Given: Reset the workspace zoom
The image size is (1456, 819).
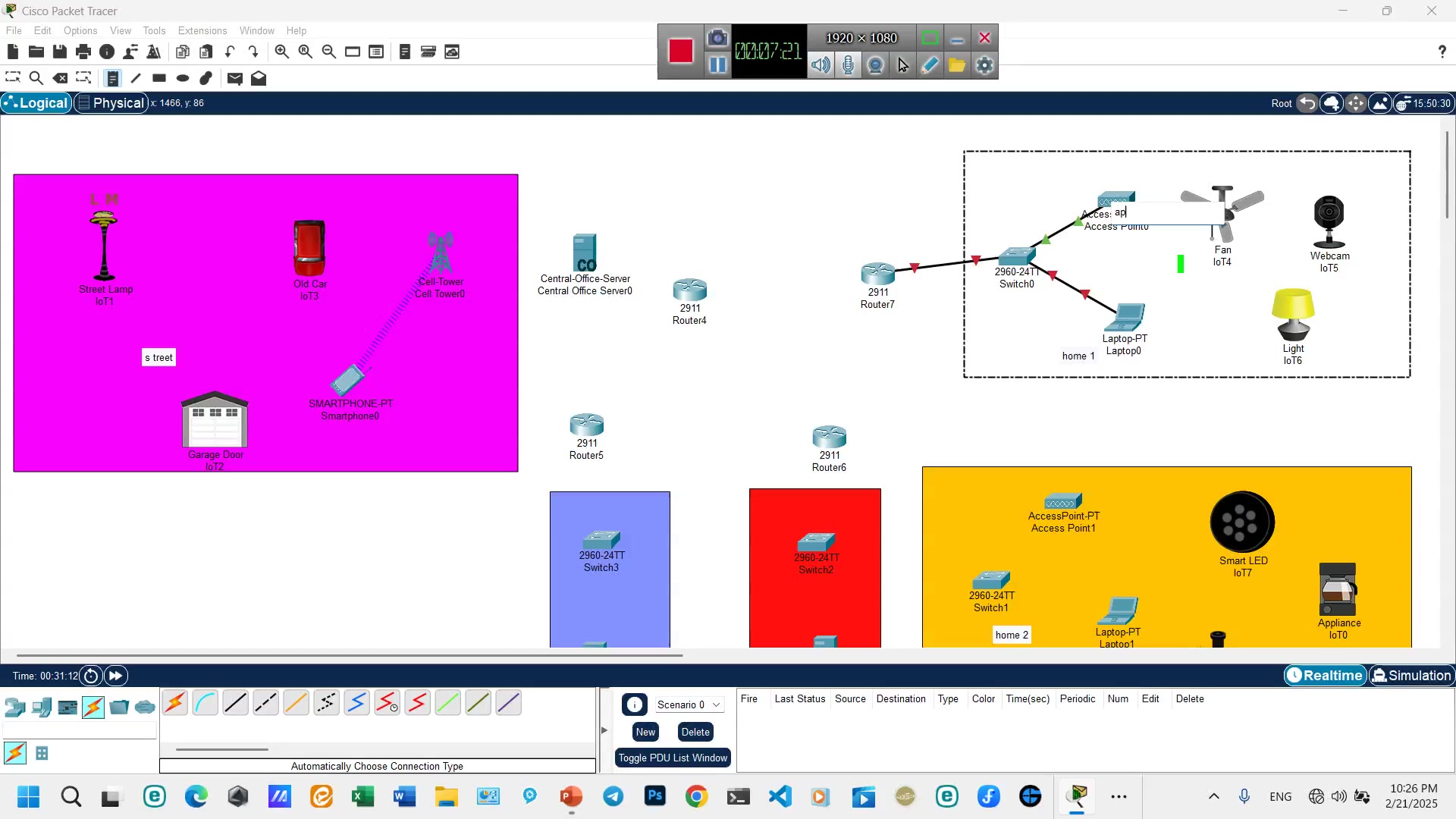Looking at the screenshot, I should [305, 52].
